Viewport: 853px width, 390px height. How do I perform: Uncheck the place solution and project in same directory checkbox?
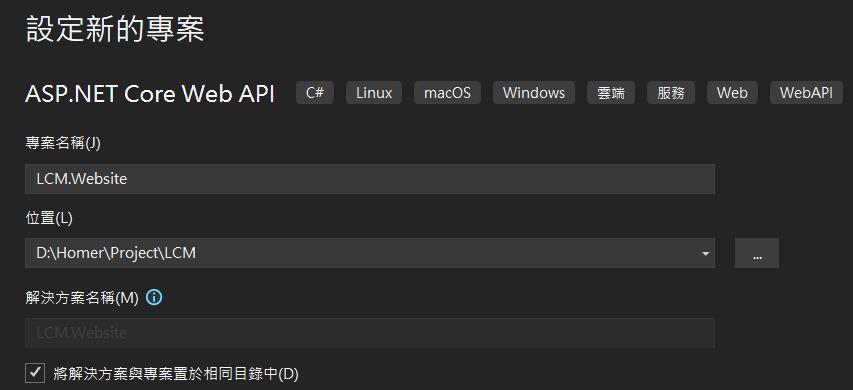point(35,373)
